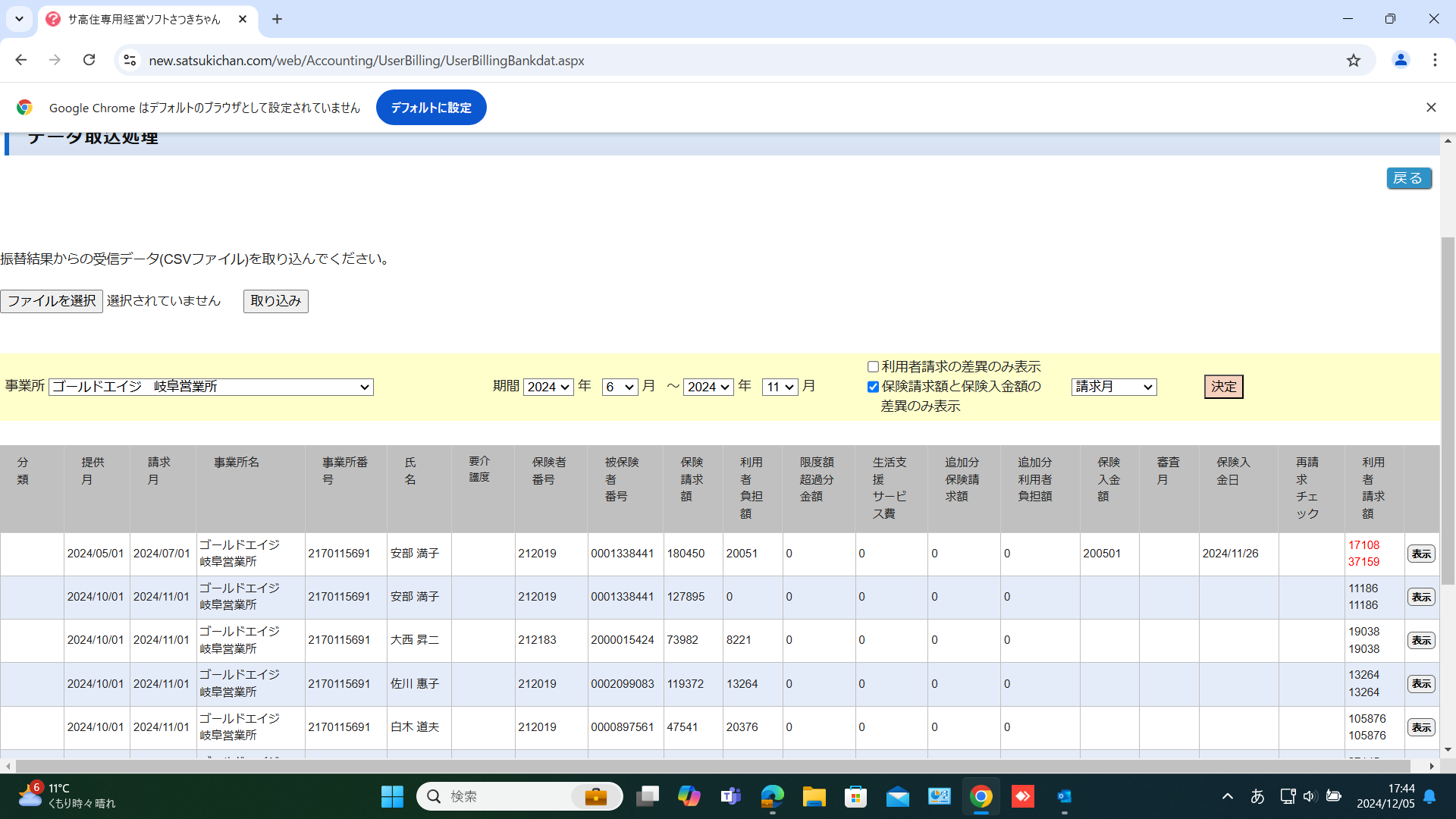Viewport: 1456px width, 819px height.
Task: Open the Chrome three-dot menu
Action: [x=1435, y=60]
